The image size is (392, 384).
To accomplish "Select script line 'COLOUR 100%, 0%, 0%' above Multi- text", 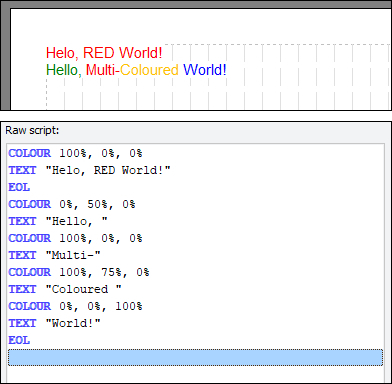I will click(x=75, y=238).
